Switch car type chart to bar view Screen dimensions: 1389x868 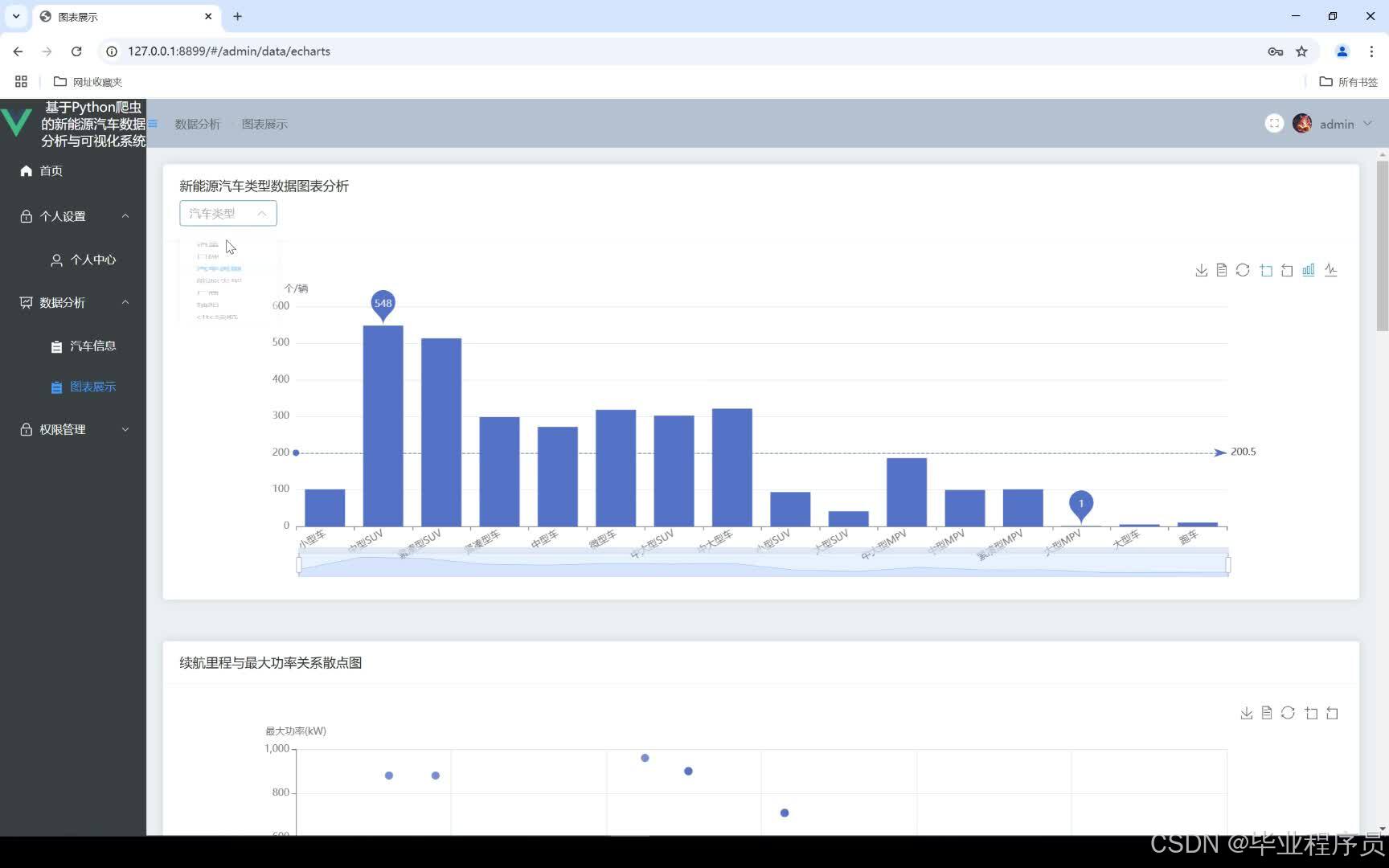[x=1309, y=270]
